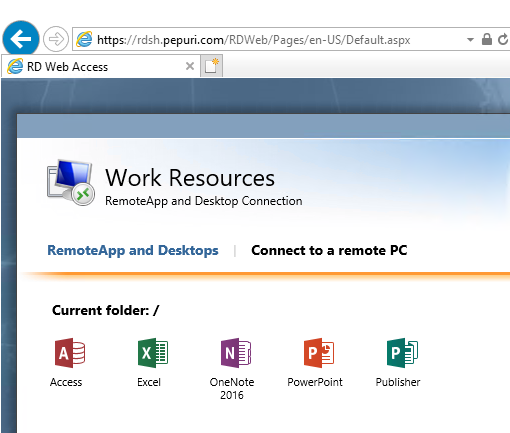The image size is (510, 433).
Task: Click the Work Resources remote desktop icon
Action: (71, 182)
